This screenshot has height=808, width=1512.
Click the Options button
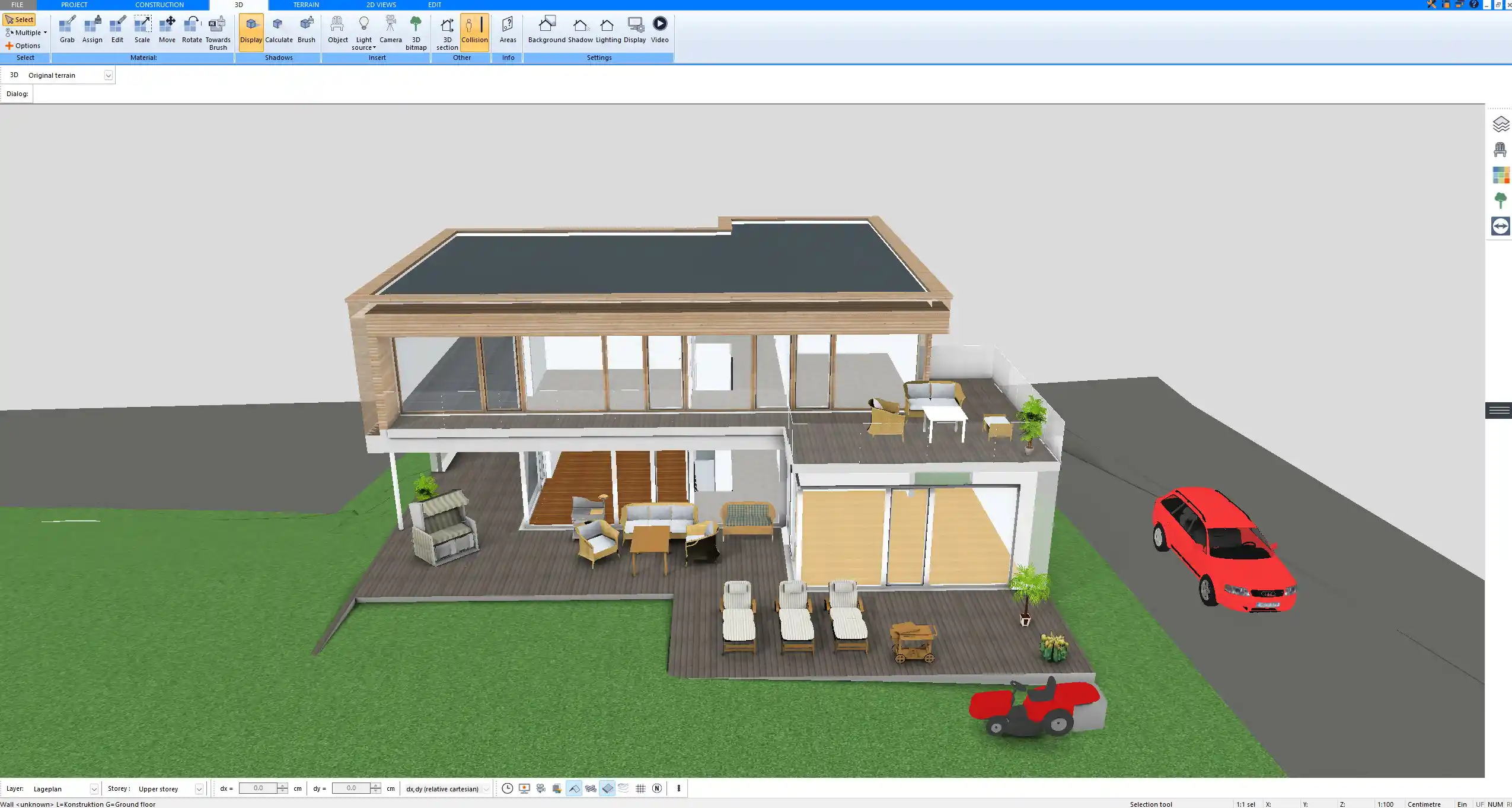25,45
